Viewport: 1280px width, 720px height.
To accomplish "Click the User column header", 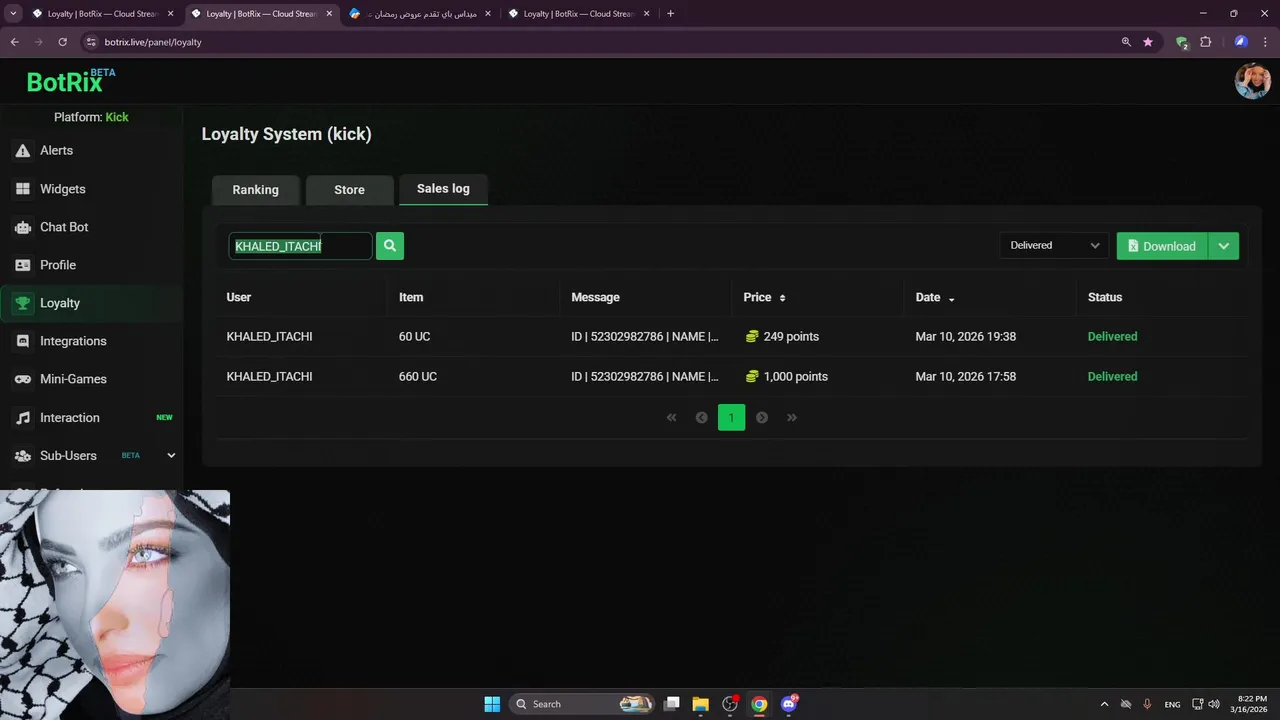I will click(x=239, y=297).
